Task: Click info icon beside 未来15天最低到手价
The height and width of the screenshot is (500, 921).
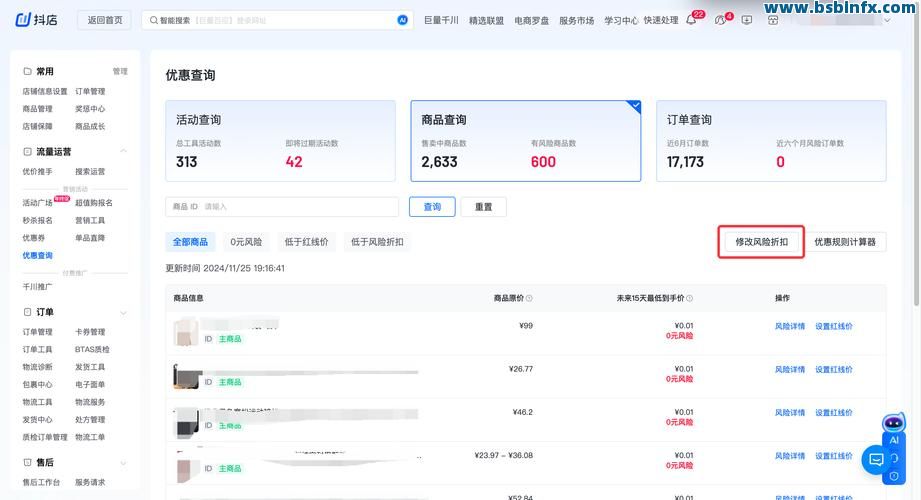Action: (x=690, y=298)
